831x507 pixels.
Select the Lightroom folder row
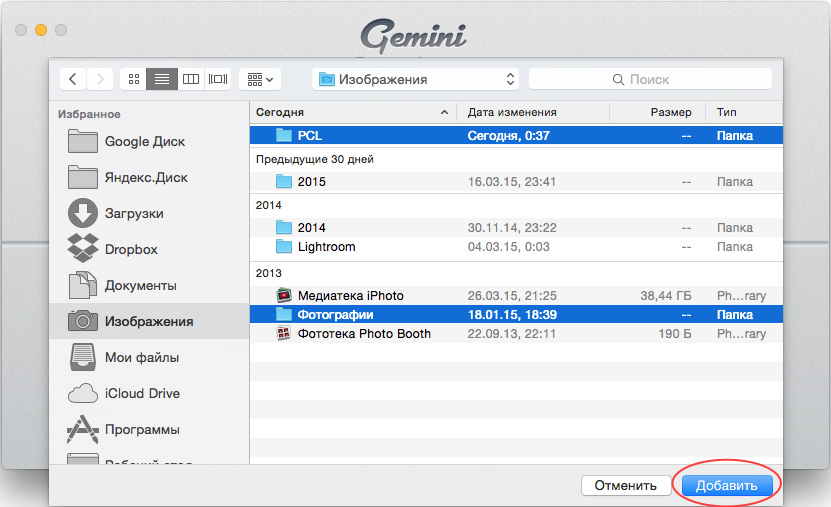click(x=326, y=247)
